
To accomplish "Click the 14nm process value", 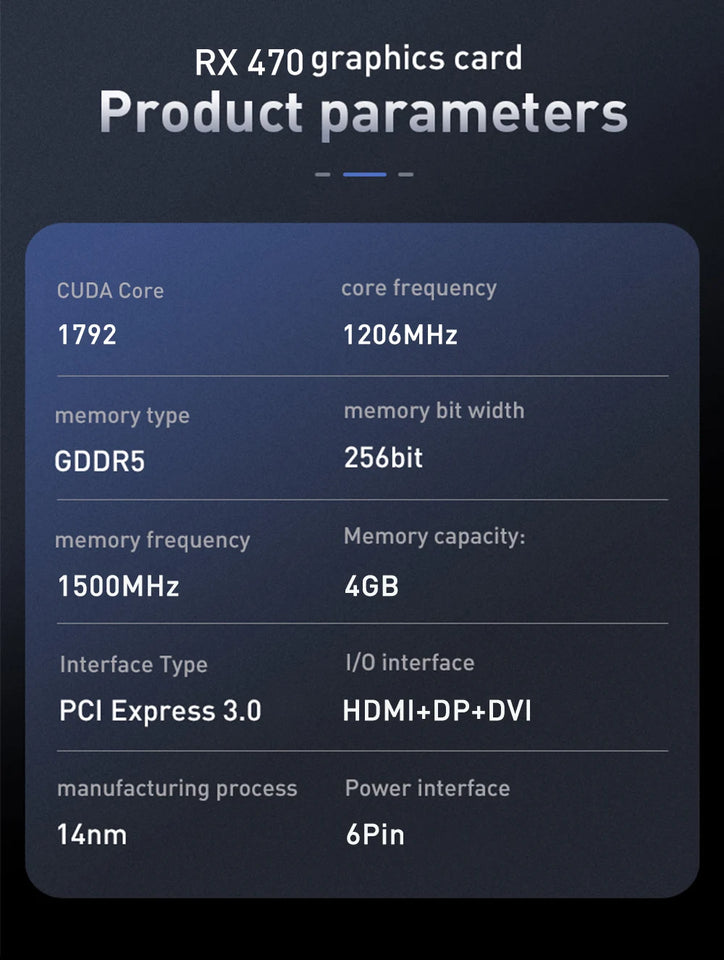I will [92, 834].
